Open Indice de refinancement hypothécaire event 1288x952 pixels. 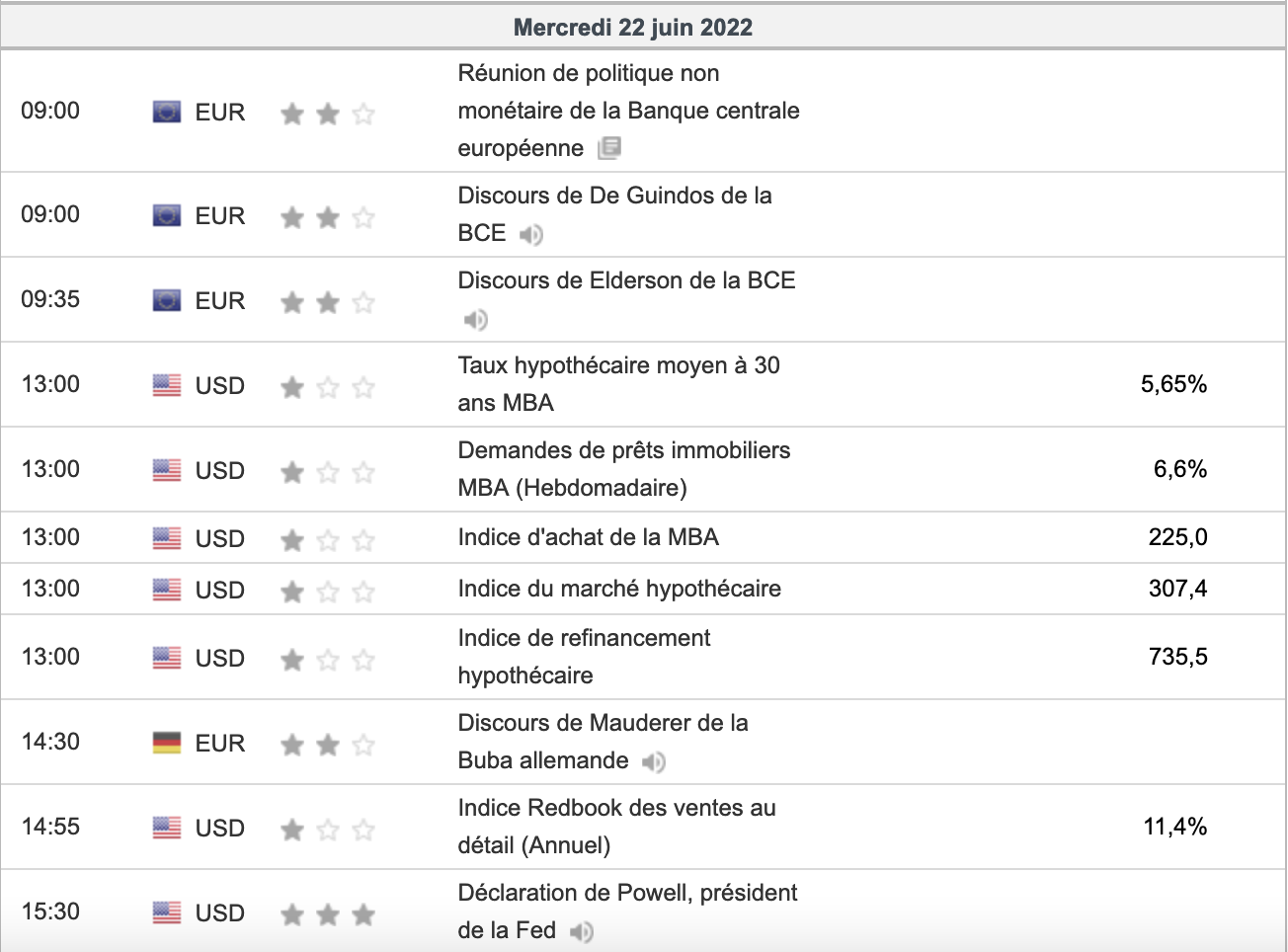point(584,657)
